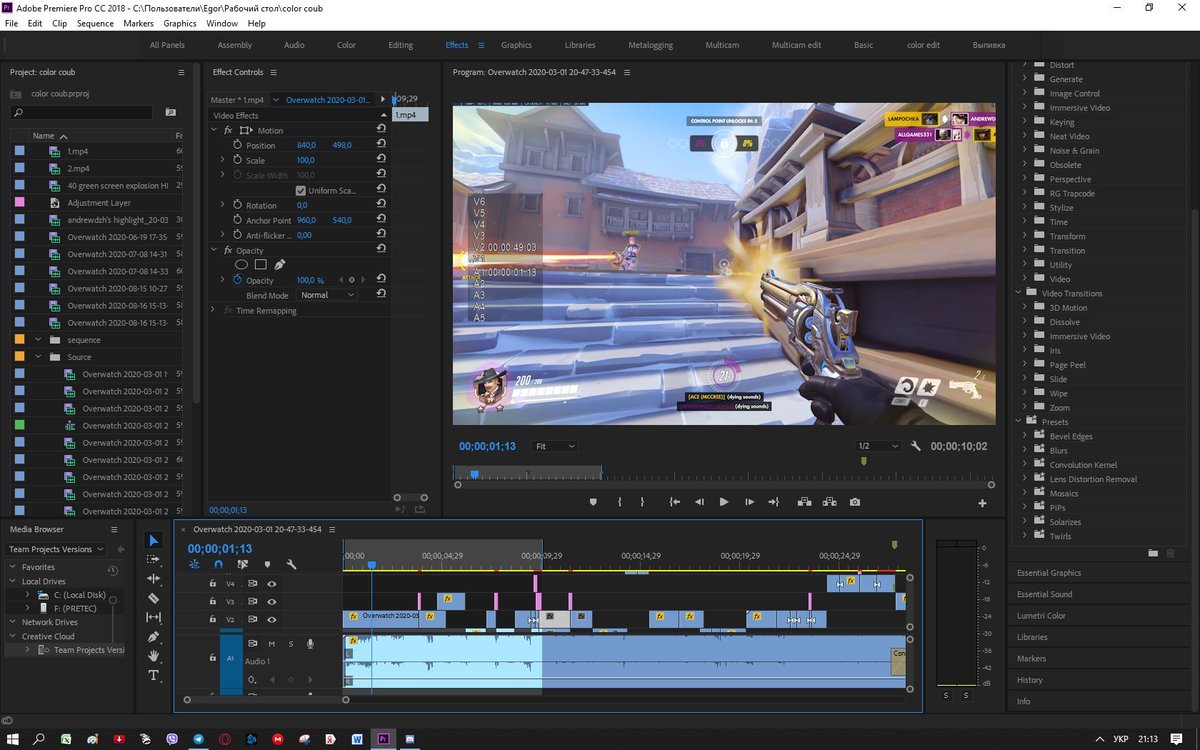Click Mark Out bracket in Program monitor
1200x750 pixels.
click(x=642, y=502)
